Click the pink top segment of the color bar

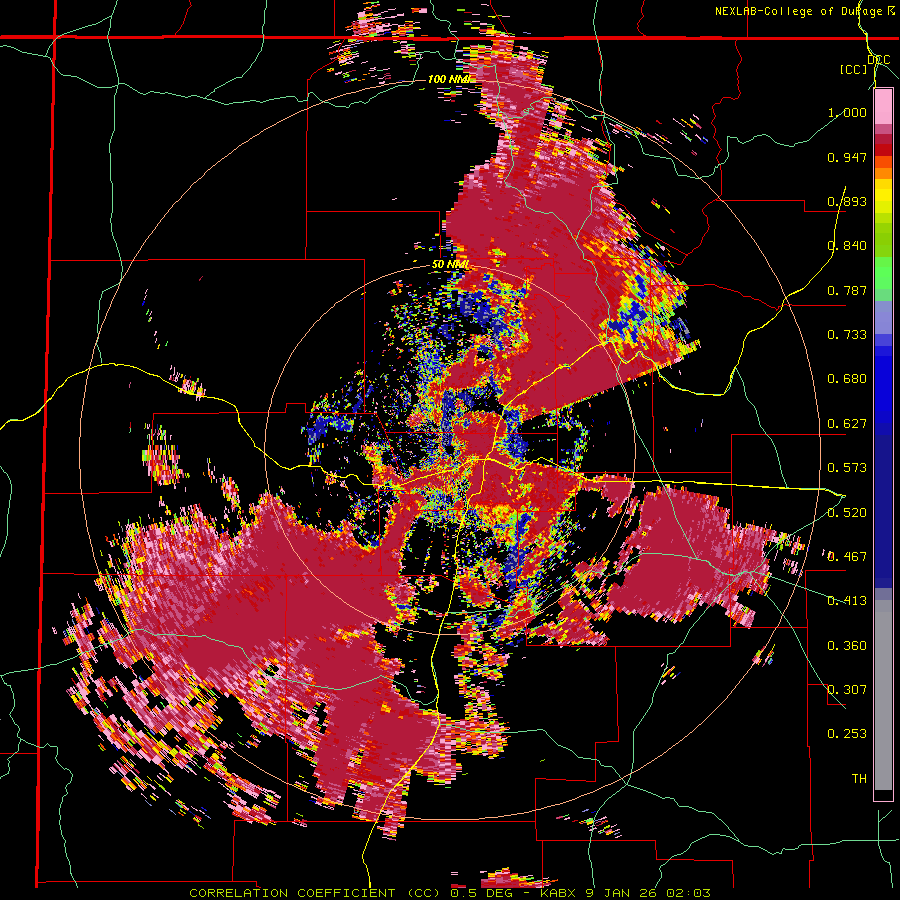click(x=883, y=107)
